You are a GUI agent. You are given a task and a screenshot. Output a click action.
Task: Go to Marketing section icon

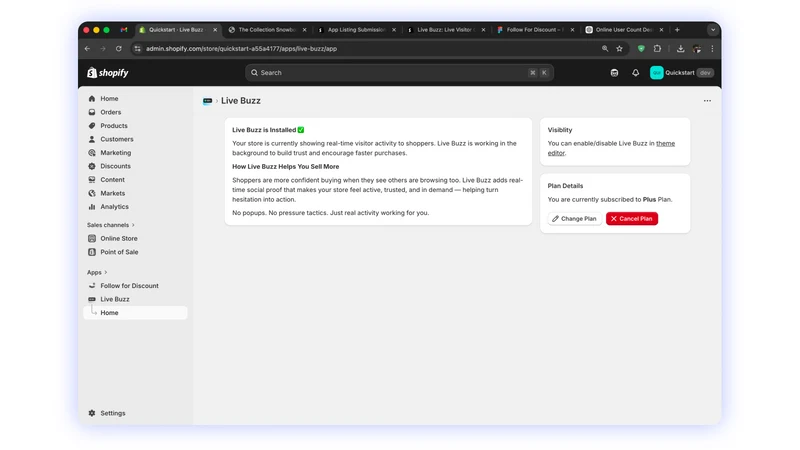pyautogui.click(x=92, y=153)
